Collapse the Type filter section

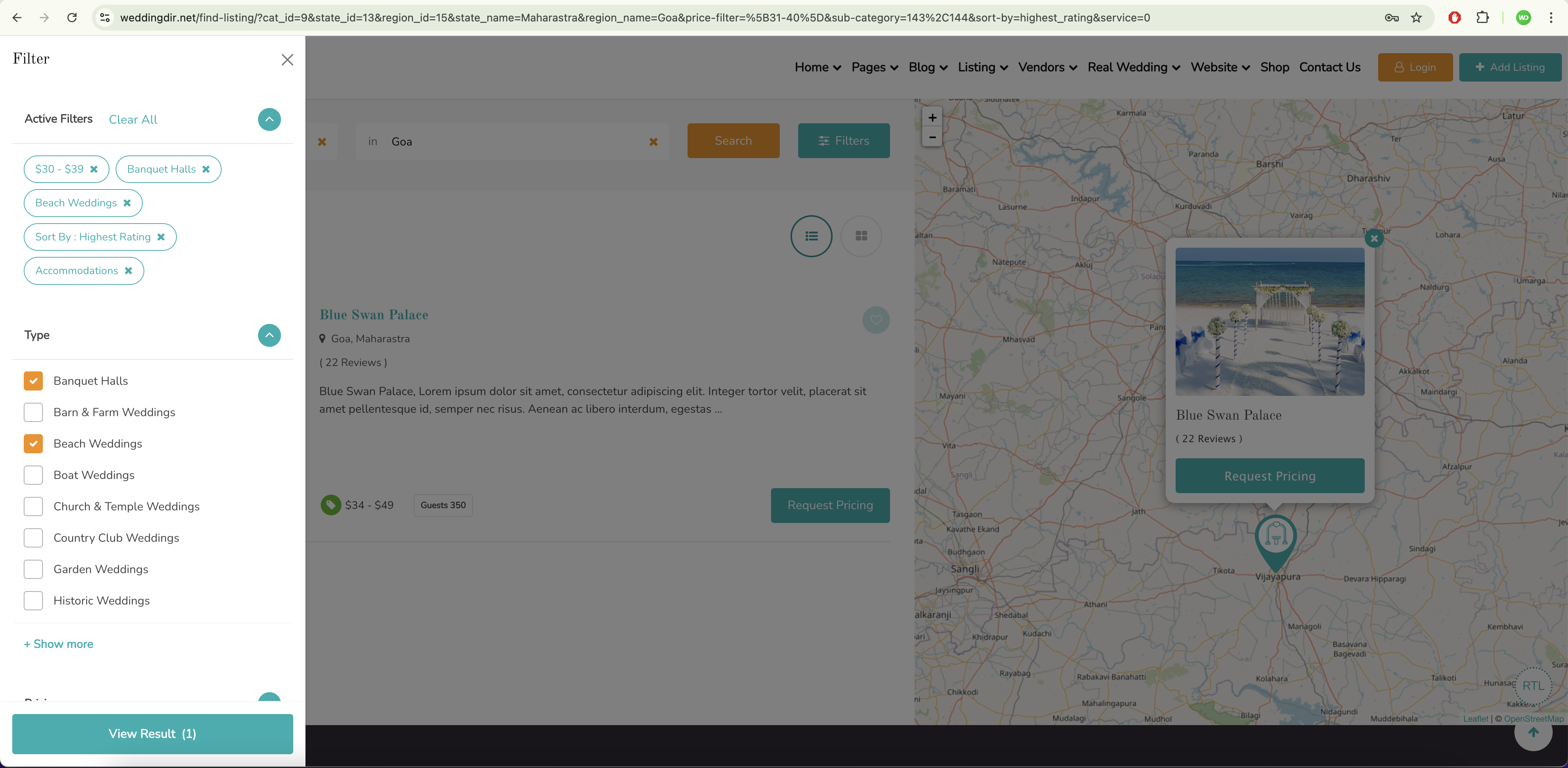[269, 335]
